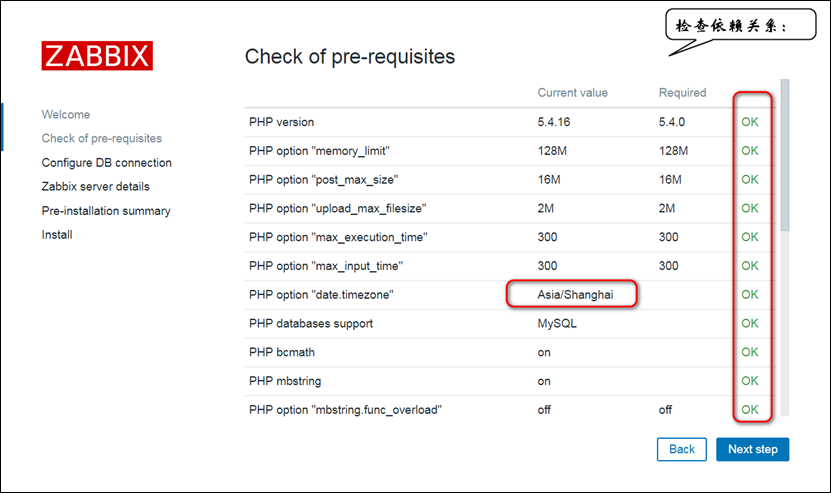831x493 pixels.
Task: Click the Required column header
Action: coord(682,93)
